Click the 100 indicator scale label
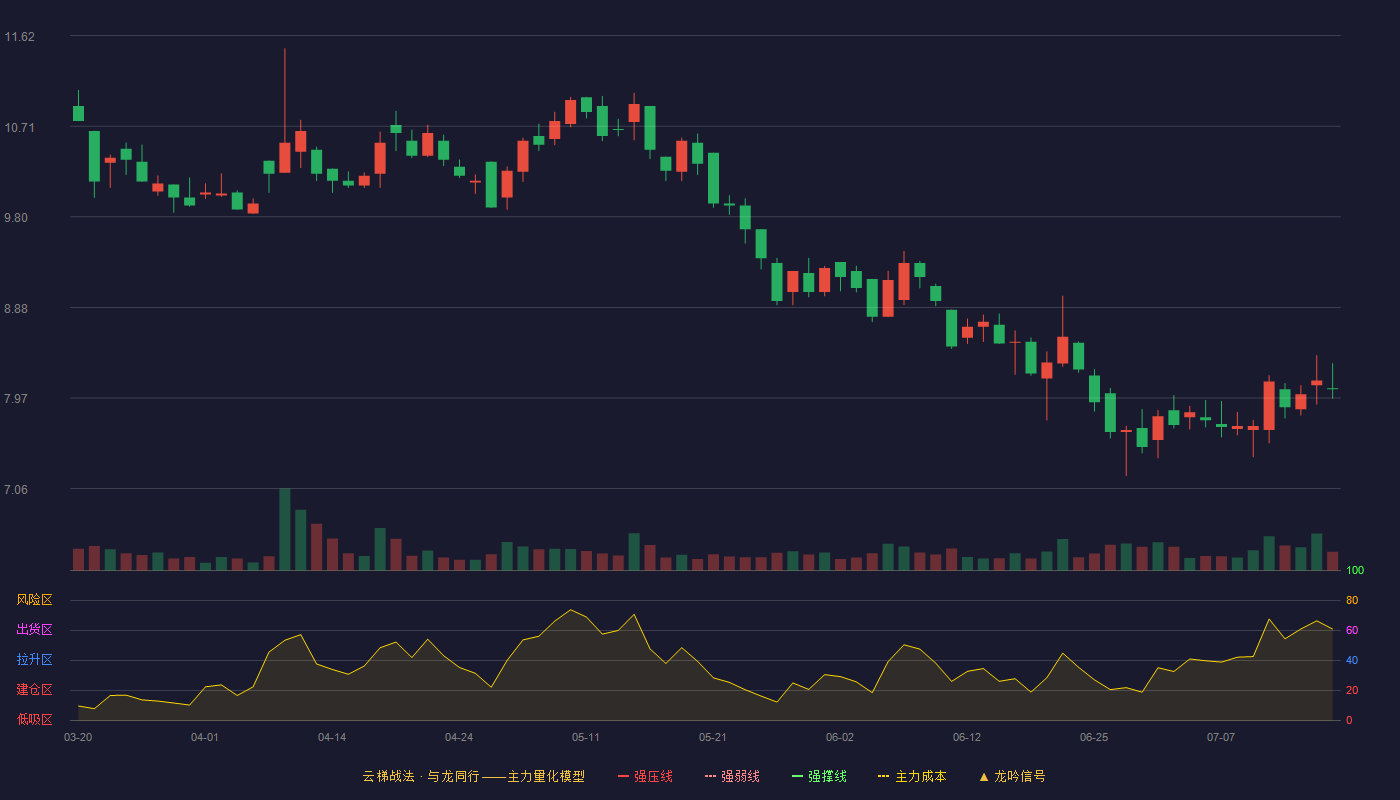This screenshot has height=800, width=1400. [x=1355, y=571]
